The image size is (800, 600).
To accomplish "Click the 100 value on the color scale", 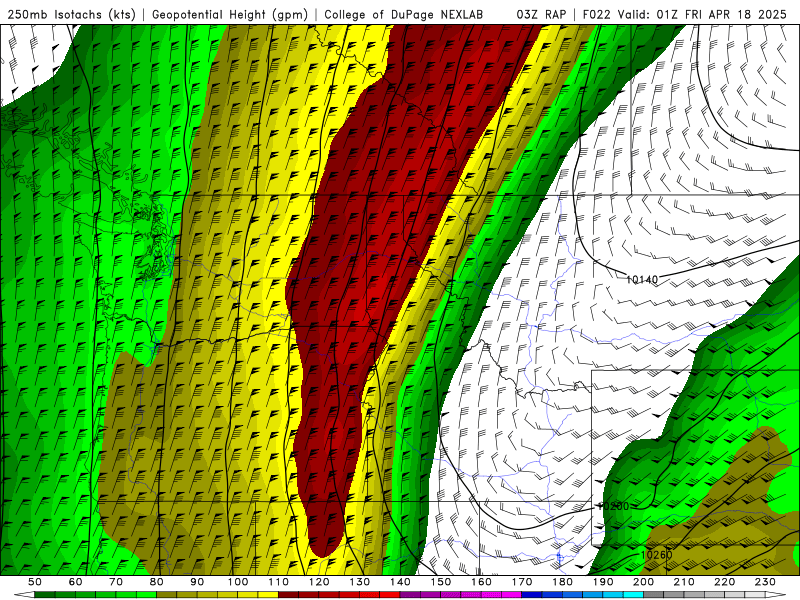I will coord(238,582).
